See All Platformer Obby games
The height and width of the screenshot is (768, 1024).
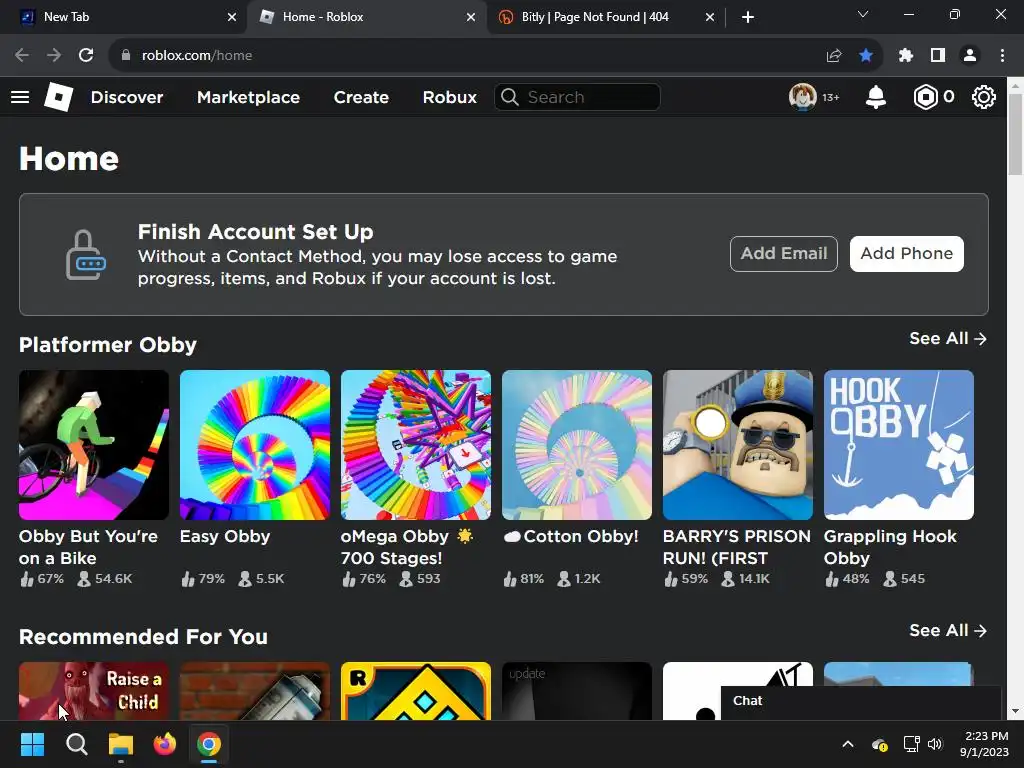(x=948, y=338)
